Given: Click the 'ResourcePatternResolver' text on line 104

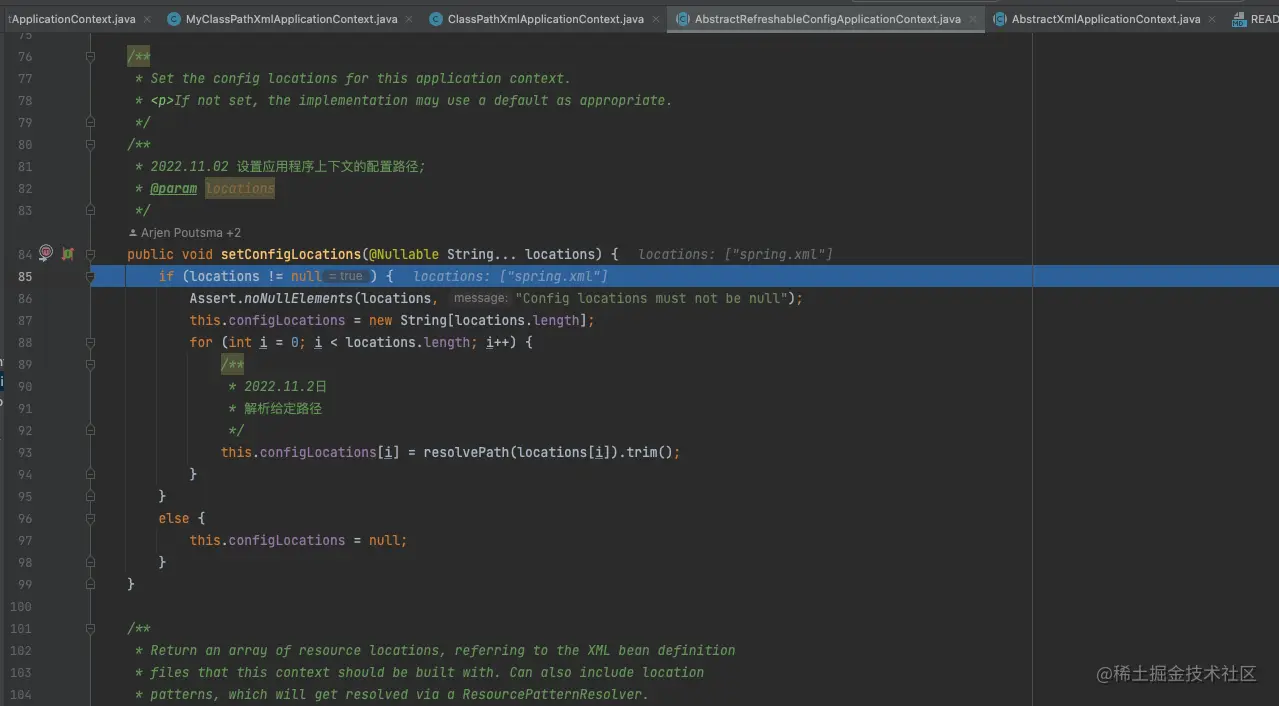Looking at the screenshot, I should tap(553, 694).
